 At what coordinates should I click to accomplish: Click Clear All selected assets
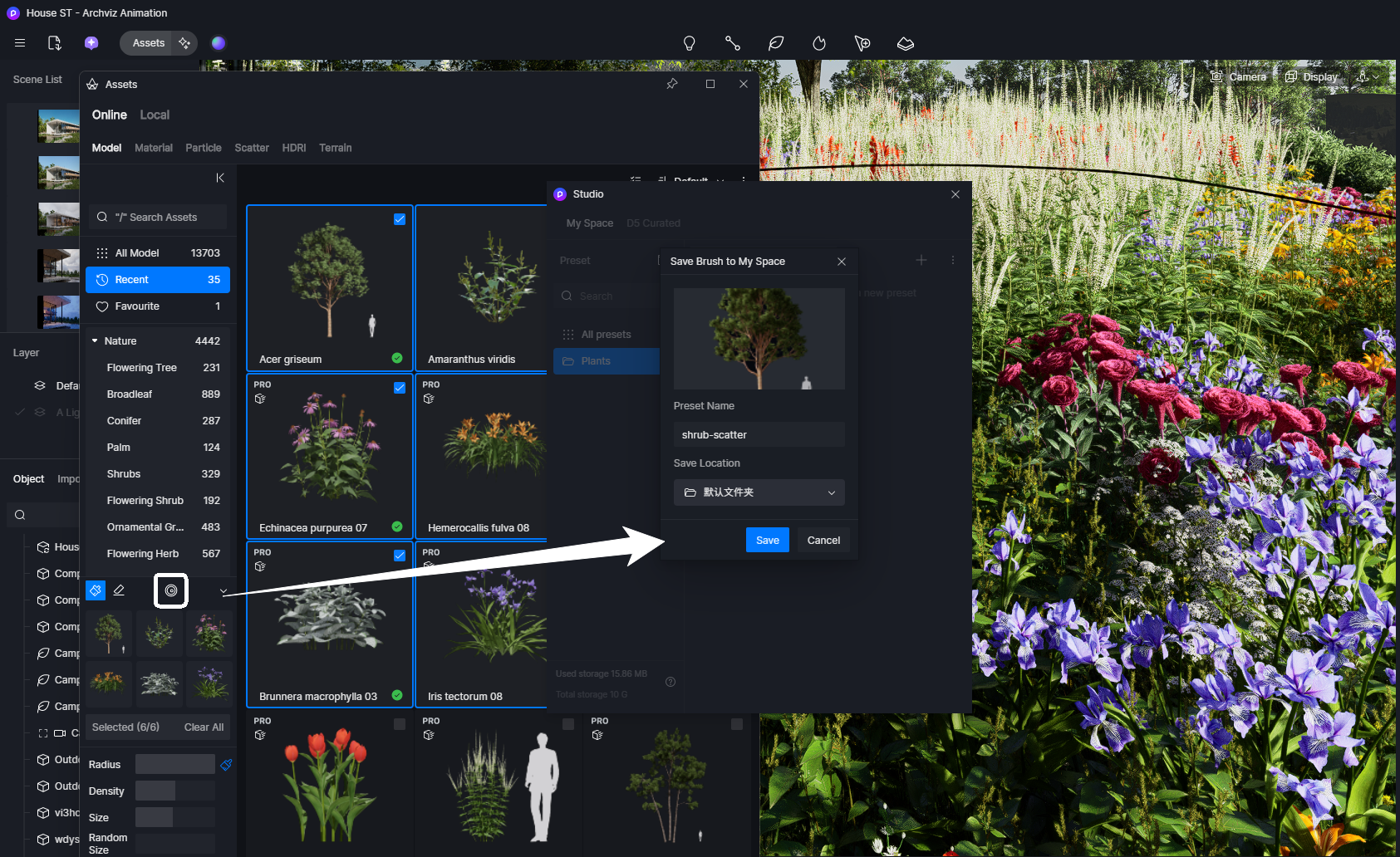coord(204,727)
